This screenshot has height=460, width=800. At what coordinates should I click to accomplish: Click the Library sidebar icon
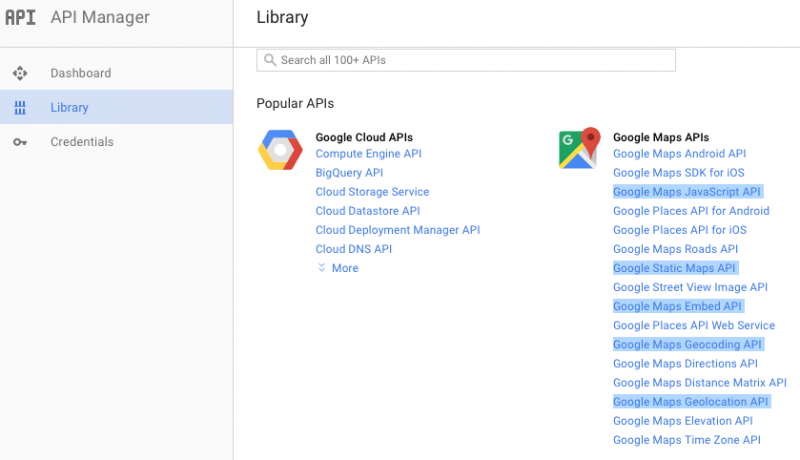point(20,108)
